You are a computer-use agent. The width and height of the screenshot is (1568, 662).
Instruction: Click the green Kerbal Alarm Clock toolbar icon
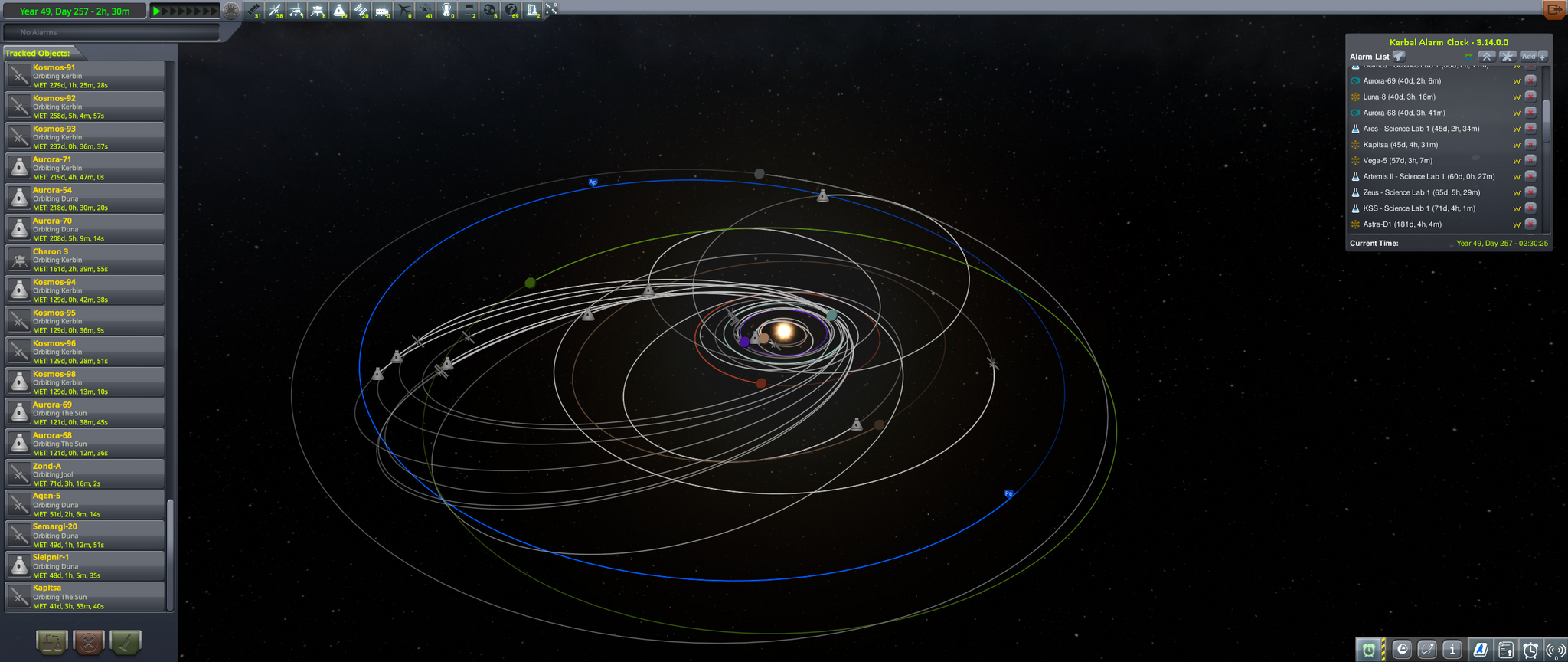click(1368, 650)
